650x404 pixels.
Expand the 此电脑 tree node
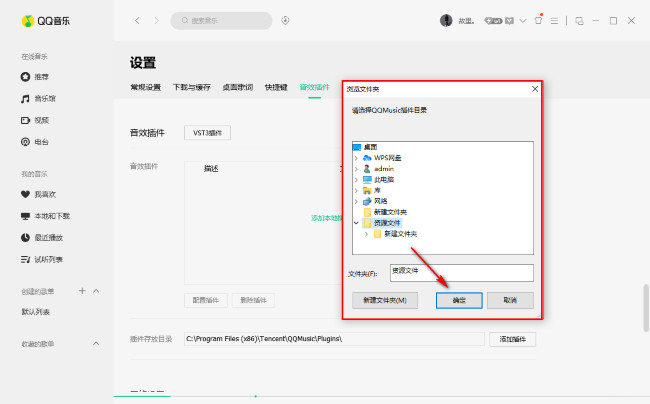tap(357, 179)
